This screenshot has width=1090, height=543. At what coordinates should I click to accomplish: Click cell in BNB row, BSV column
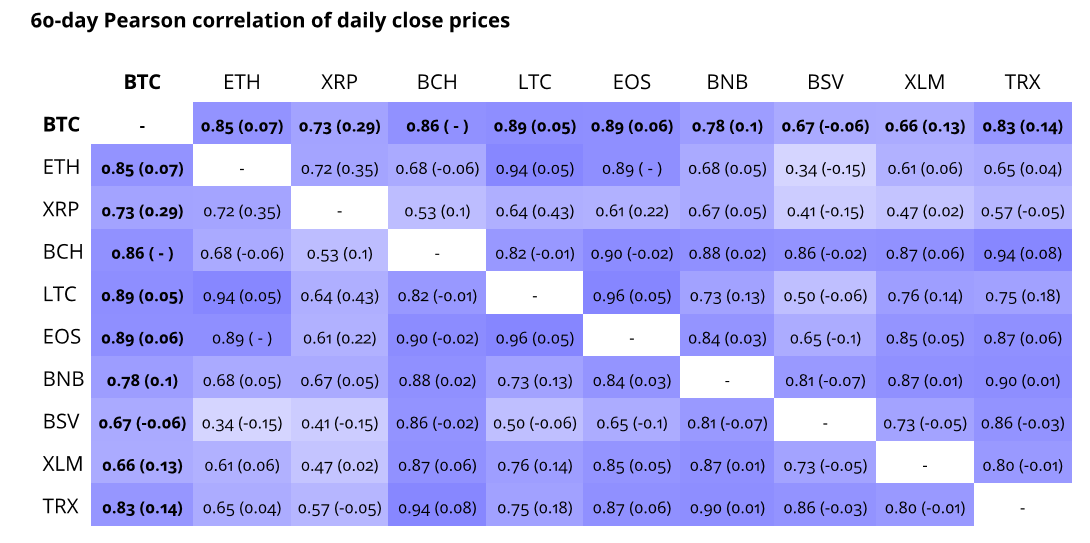(825, 380)
